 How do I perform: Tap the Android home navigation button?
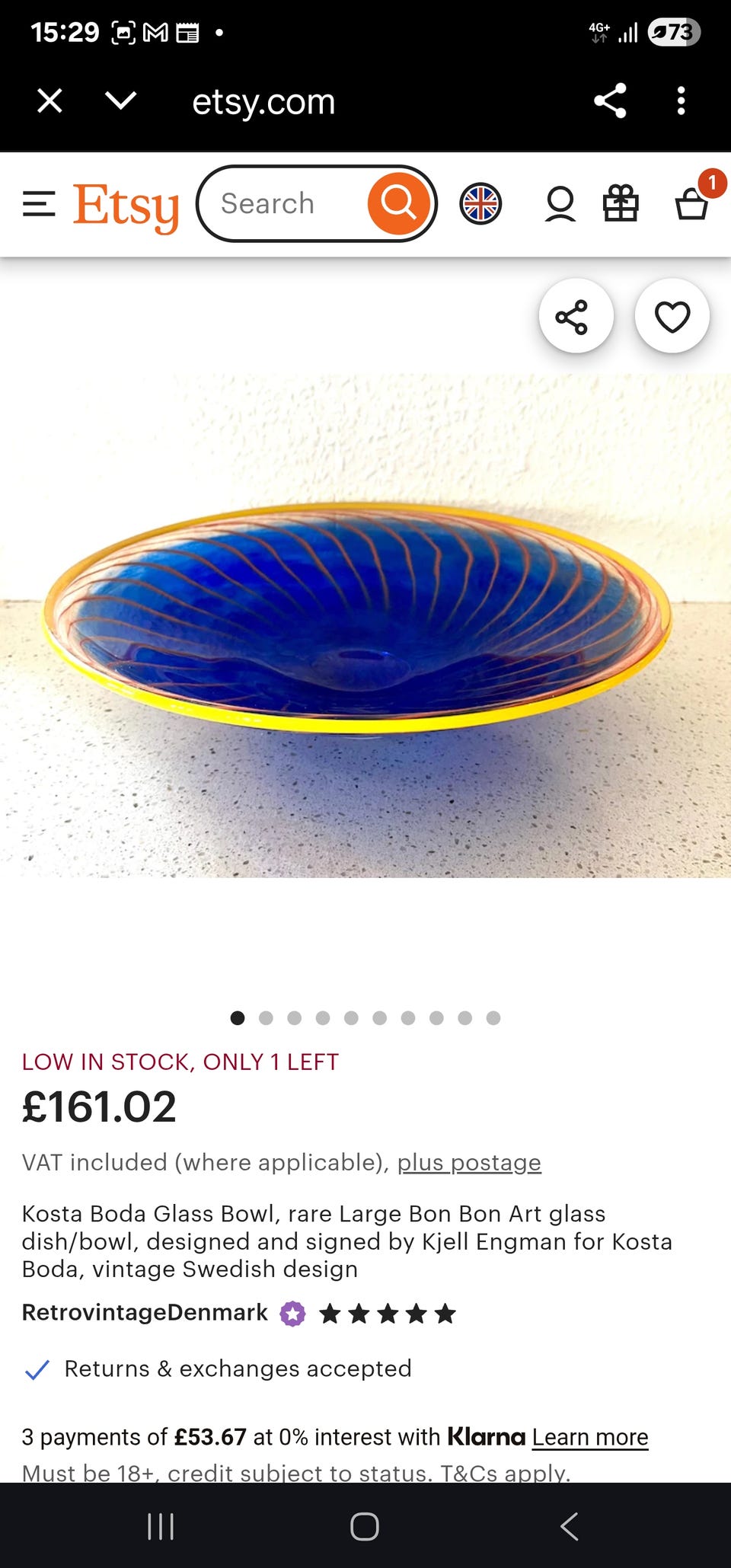click(365, 1526)
